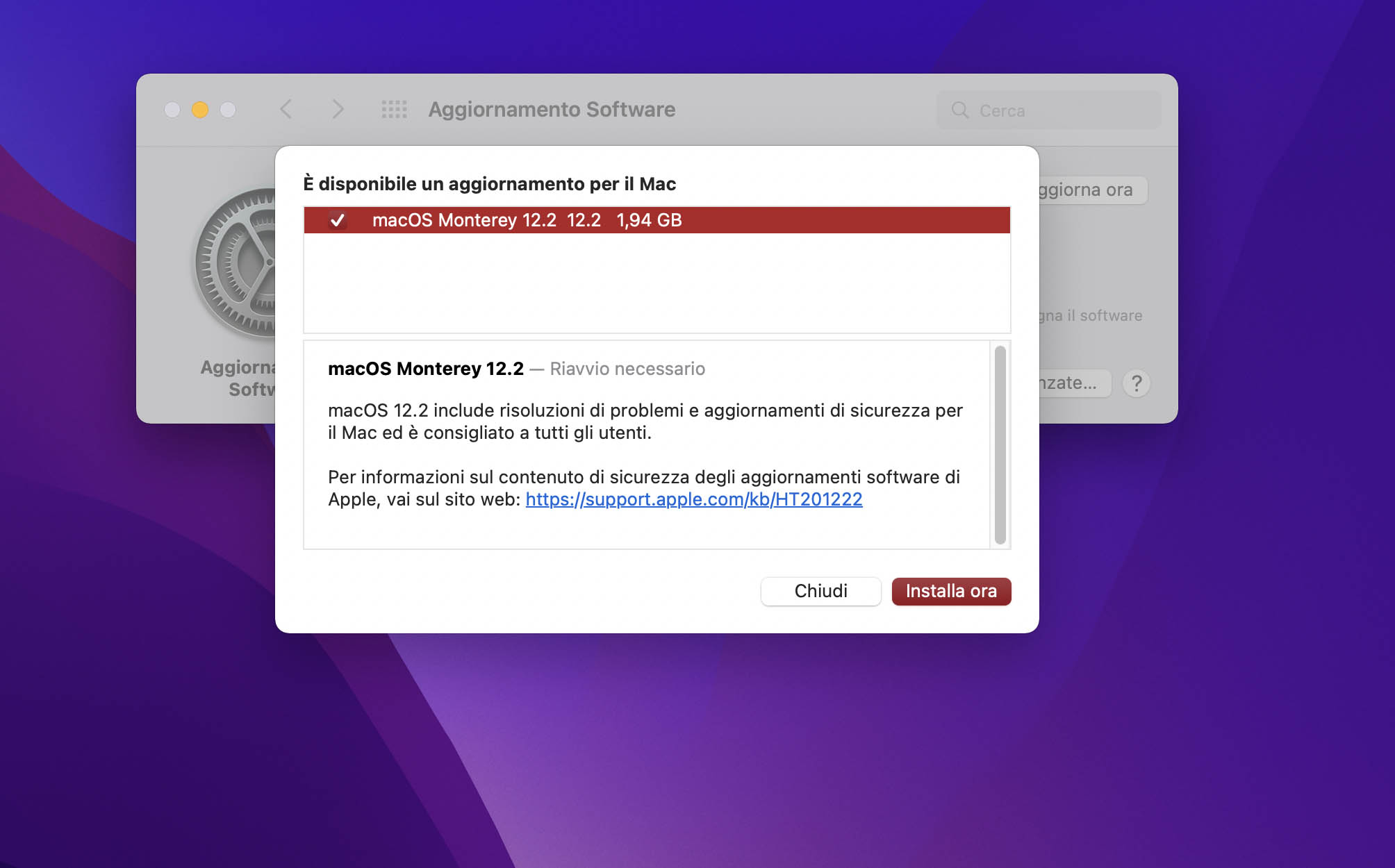Click the magnifying glass search icon
Viewport: 1395px width, 868px height.
(959, 110)
